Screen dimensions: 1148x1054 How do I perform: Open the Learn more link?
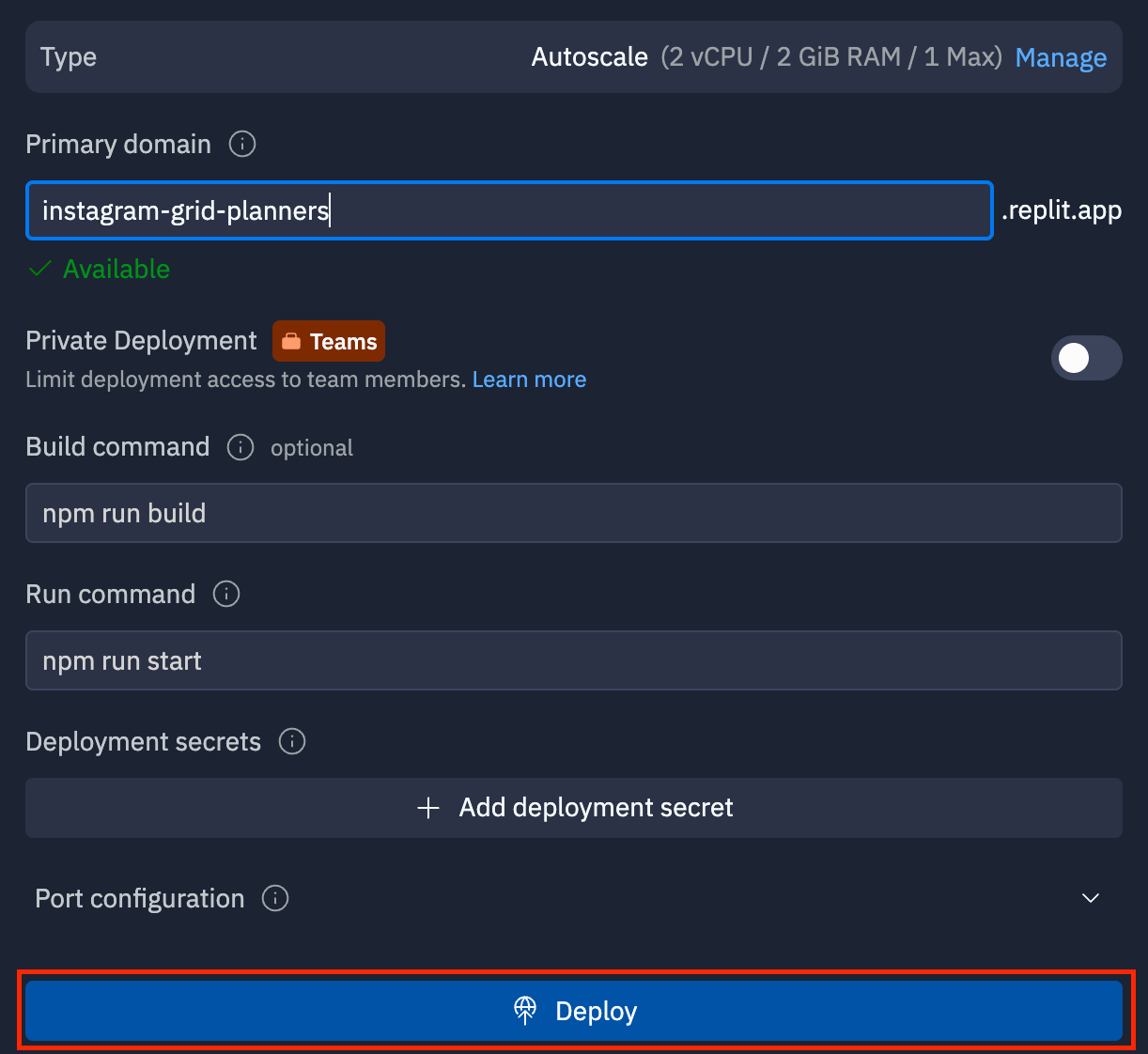(x=529, y=380)
